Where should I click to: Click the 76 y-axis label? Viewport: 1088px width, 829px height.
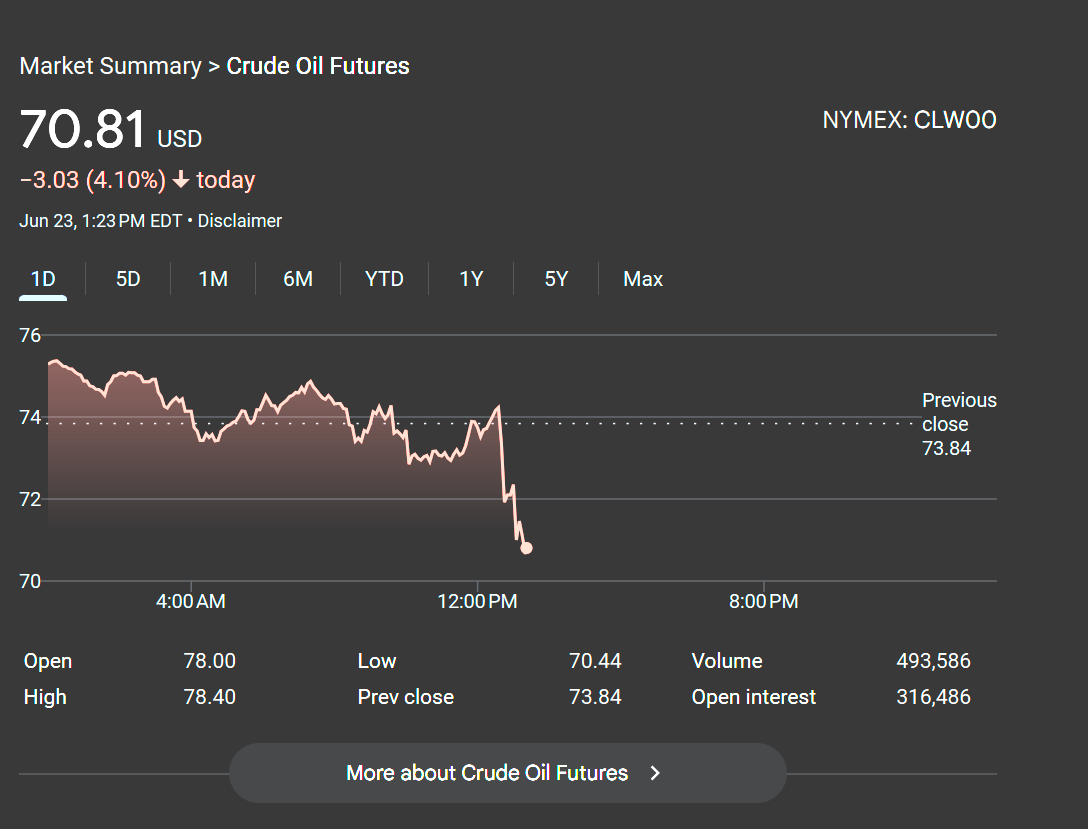[x=30, y=336]
